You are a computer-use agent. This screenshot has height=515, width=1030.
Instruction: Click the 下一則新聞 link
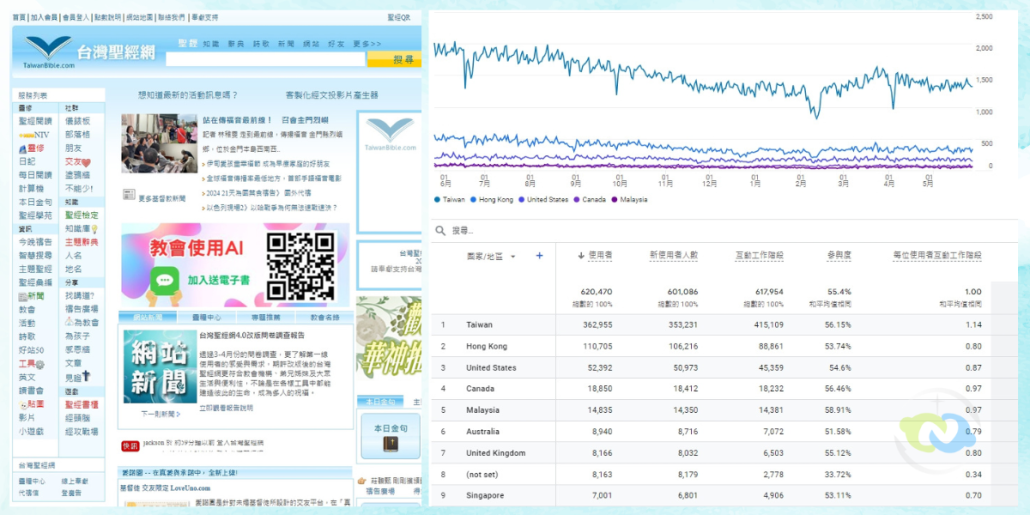pyautogui.click(x=161, y=414)
